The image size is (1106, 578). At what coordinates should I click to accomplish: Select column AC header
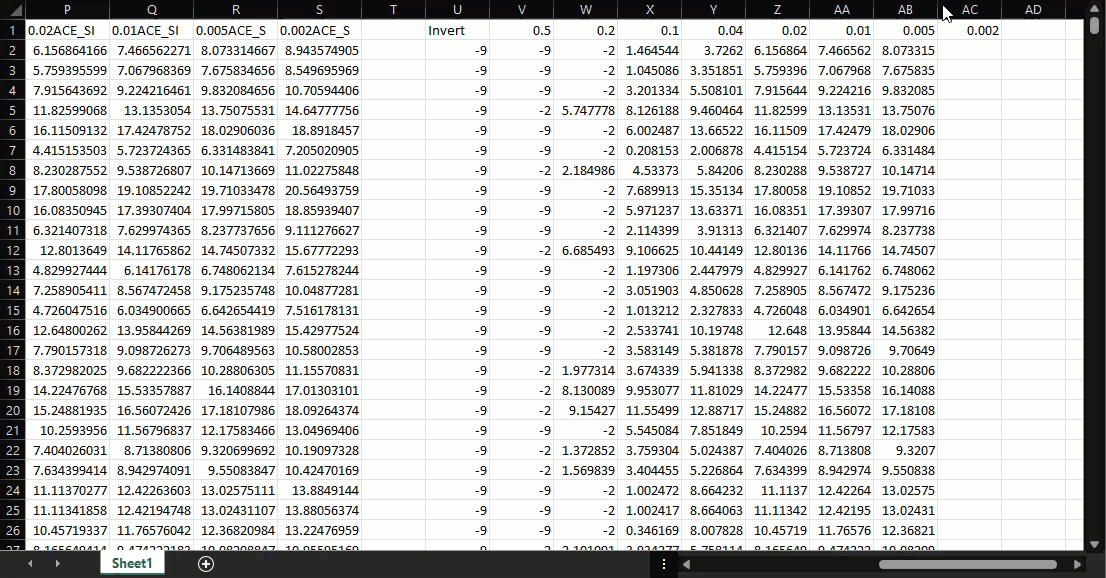pyautogui.click(x=969, y=9)
